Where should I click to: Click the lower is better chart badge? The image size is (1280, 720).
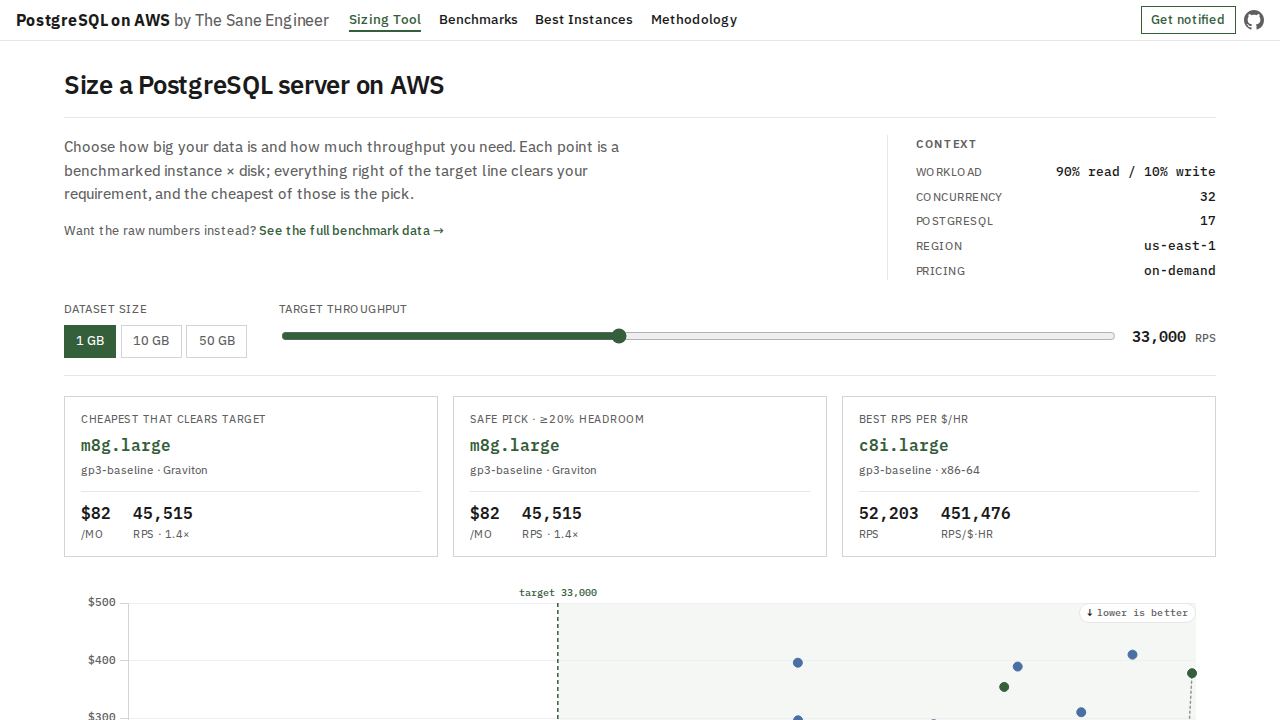tap(1137, 613)
